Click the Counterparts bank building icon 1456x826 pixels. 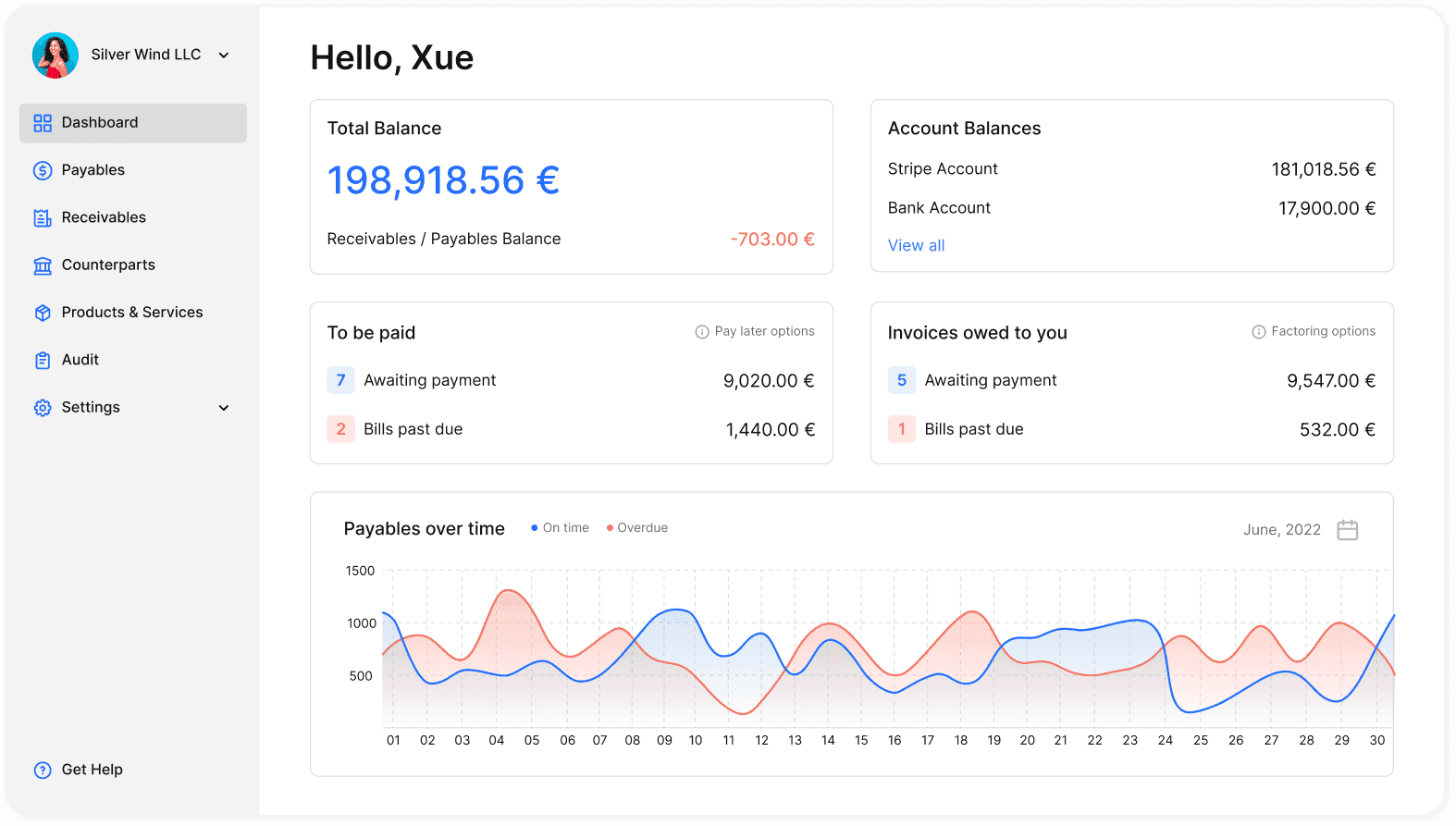(43, 265)
